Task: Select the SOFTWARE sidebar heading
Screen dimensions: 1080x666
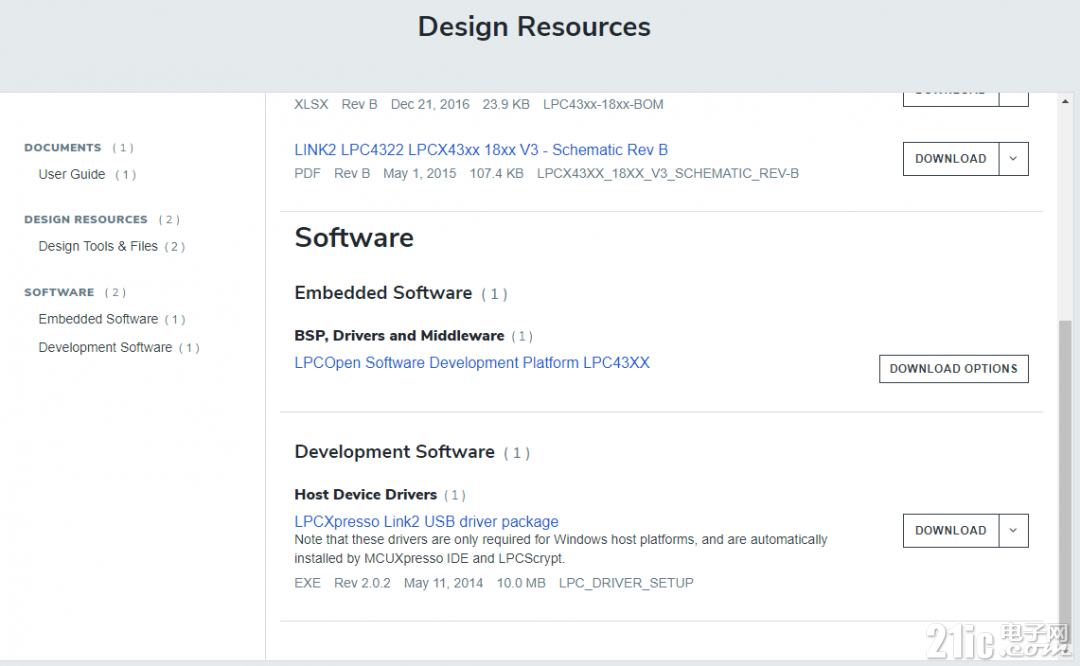Action: (59, 292)
